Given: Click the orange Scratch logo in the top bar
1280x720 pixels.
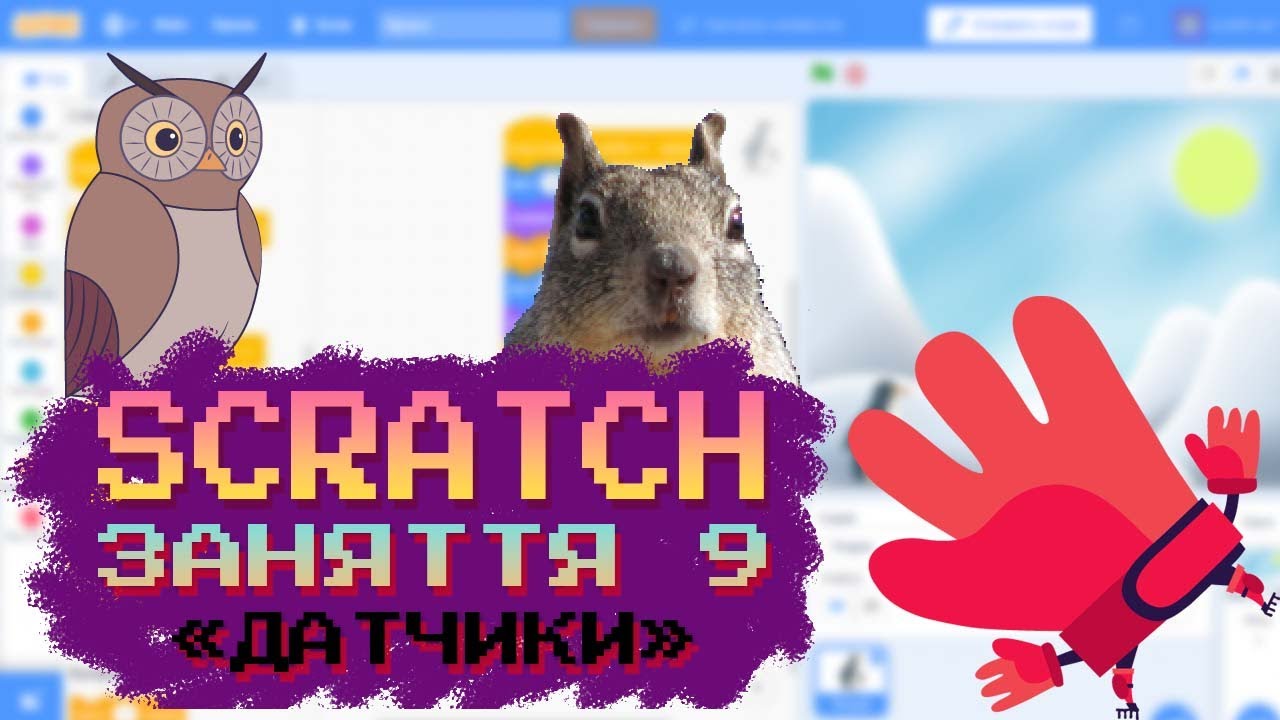Looking at the screenshot, I should pyautogui.click(x=45, y=25).
